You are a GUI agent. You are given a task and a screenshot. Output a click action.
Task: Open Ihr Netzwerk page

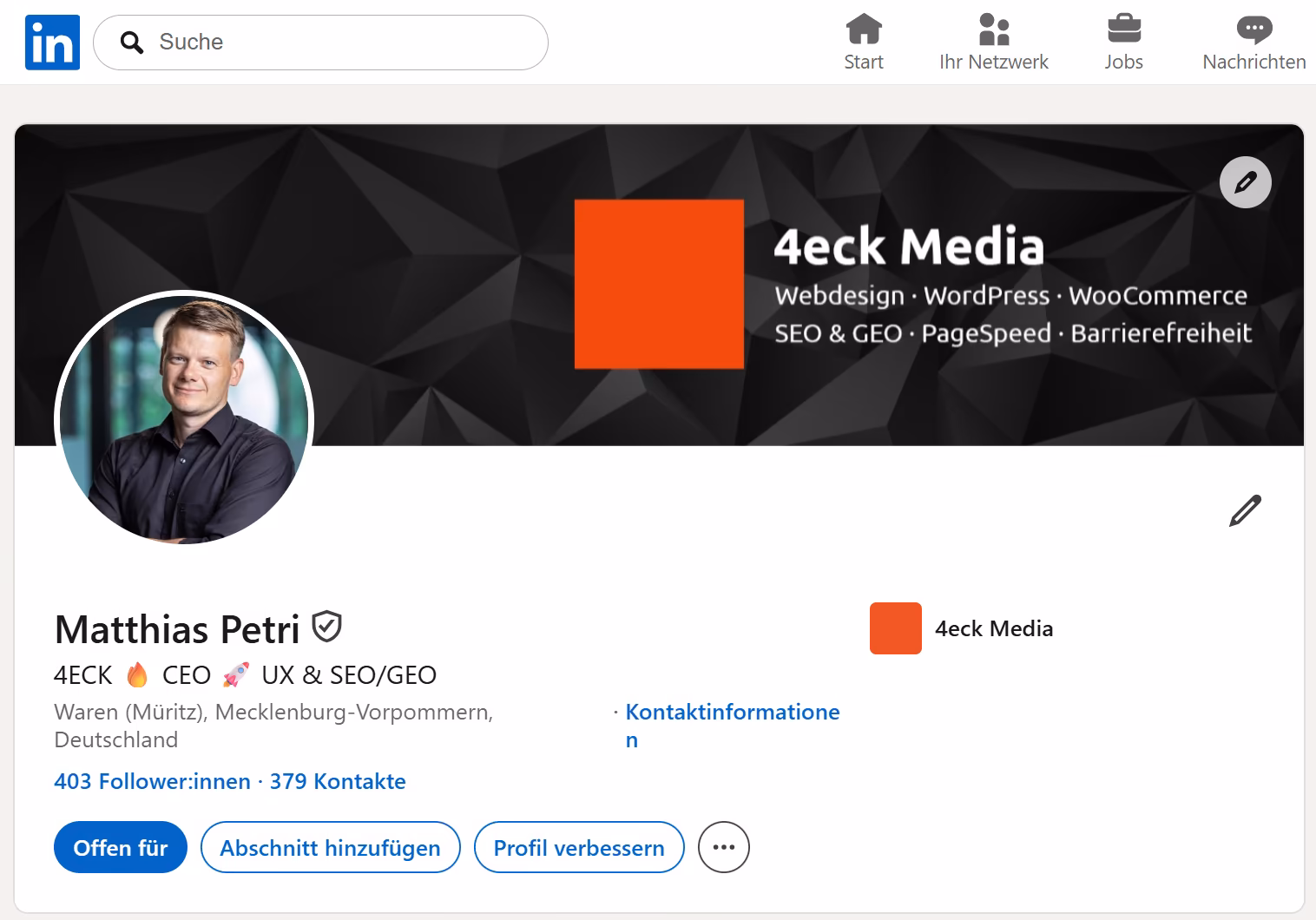click(x=994, y=43)
